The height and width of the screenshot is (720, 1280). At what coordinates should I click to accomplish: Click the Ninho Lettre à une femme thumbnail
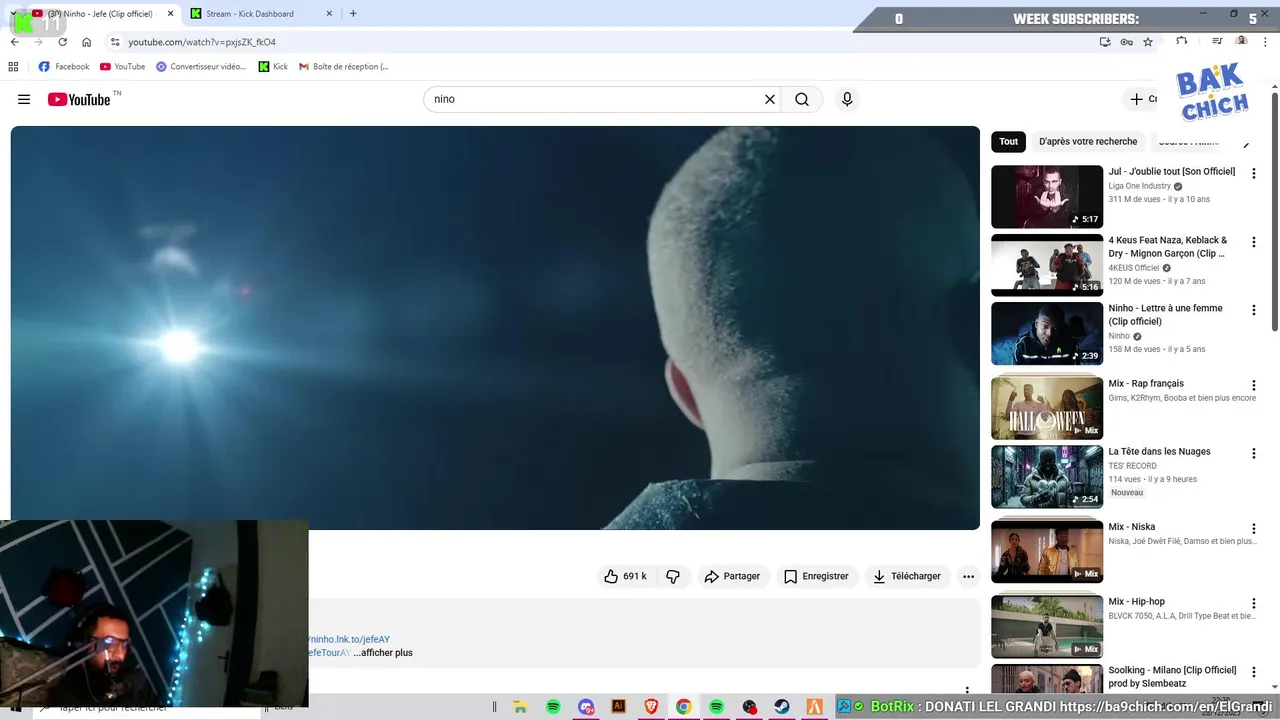point(1047,333)
